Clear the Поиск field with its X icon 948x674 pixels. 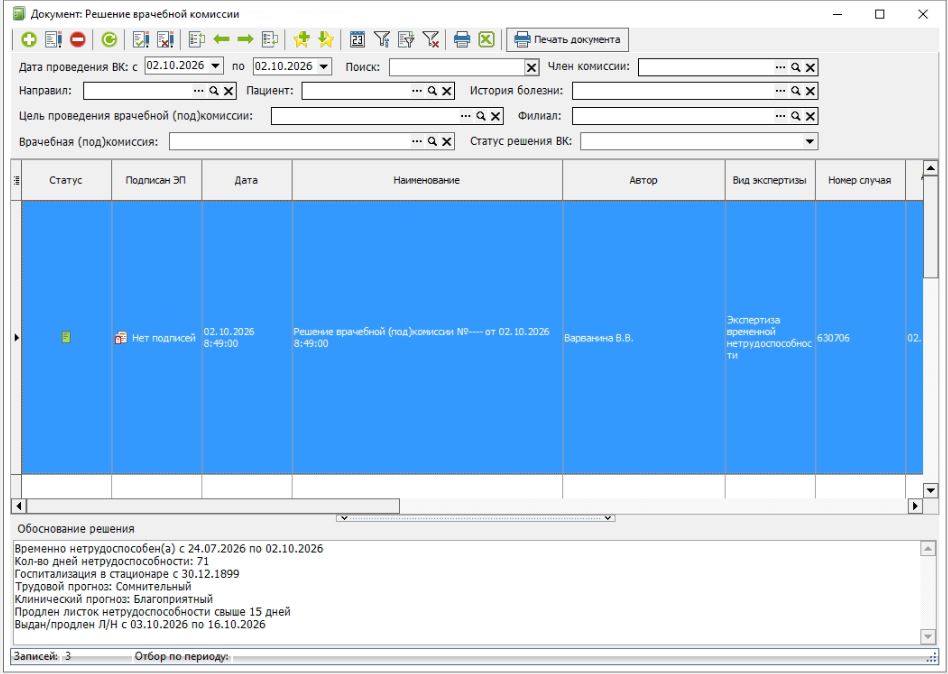click(x=531, y=68)
